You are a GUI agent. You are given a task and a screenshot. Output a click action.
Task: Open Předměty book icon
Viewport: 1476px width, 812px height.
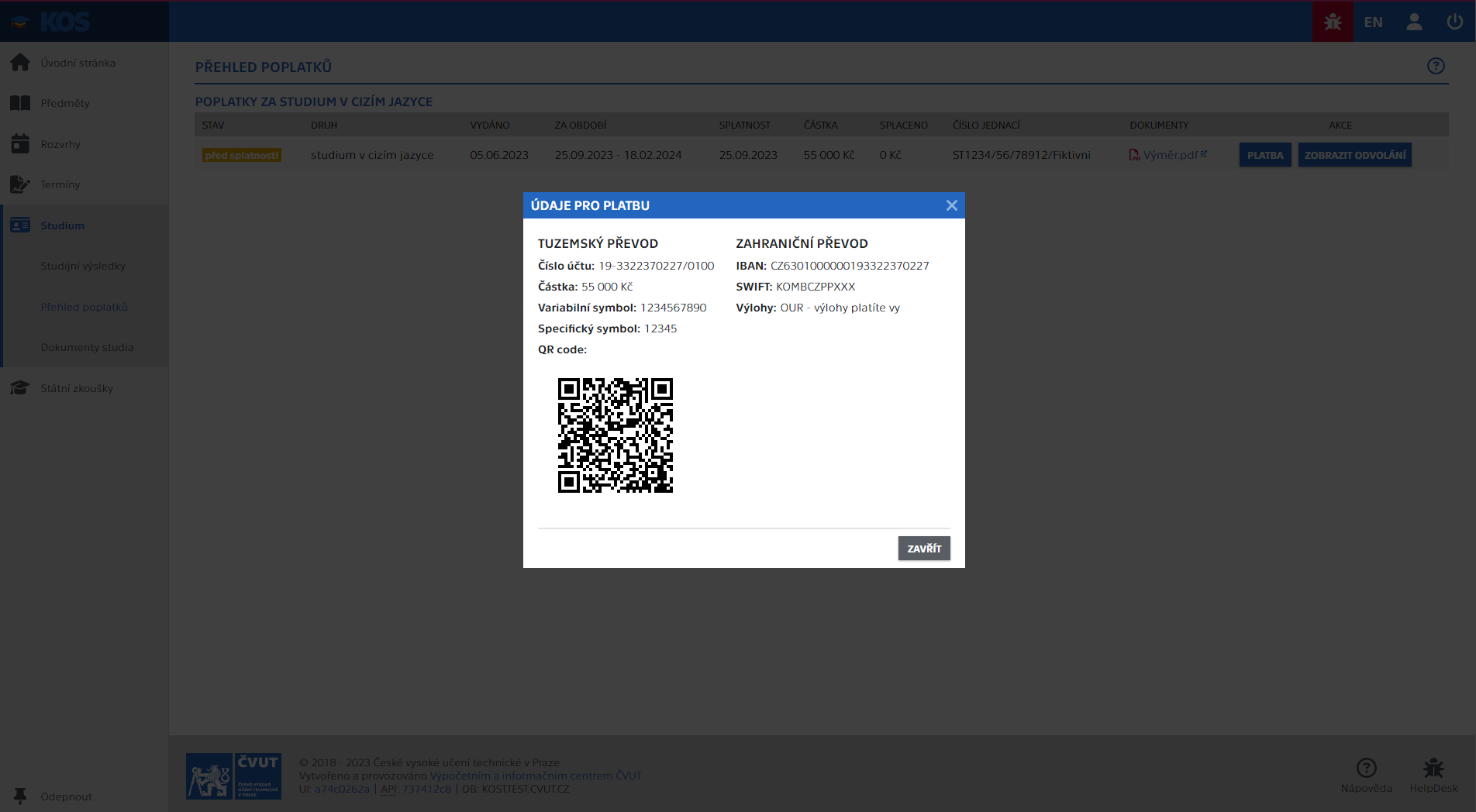20,103
